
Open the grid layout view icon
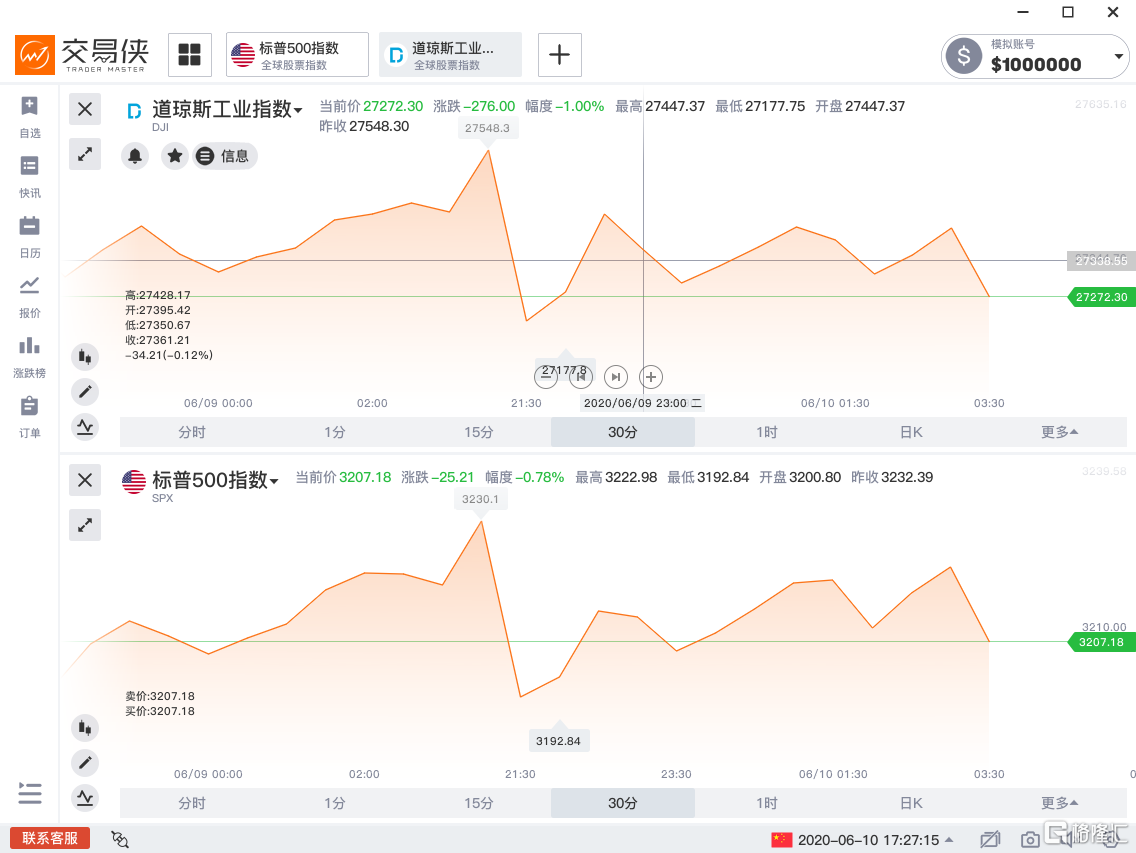coord(189,55)
